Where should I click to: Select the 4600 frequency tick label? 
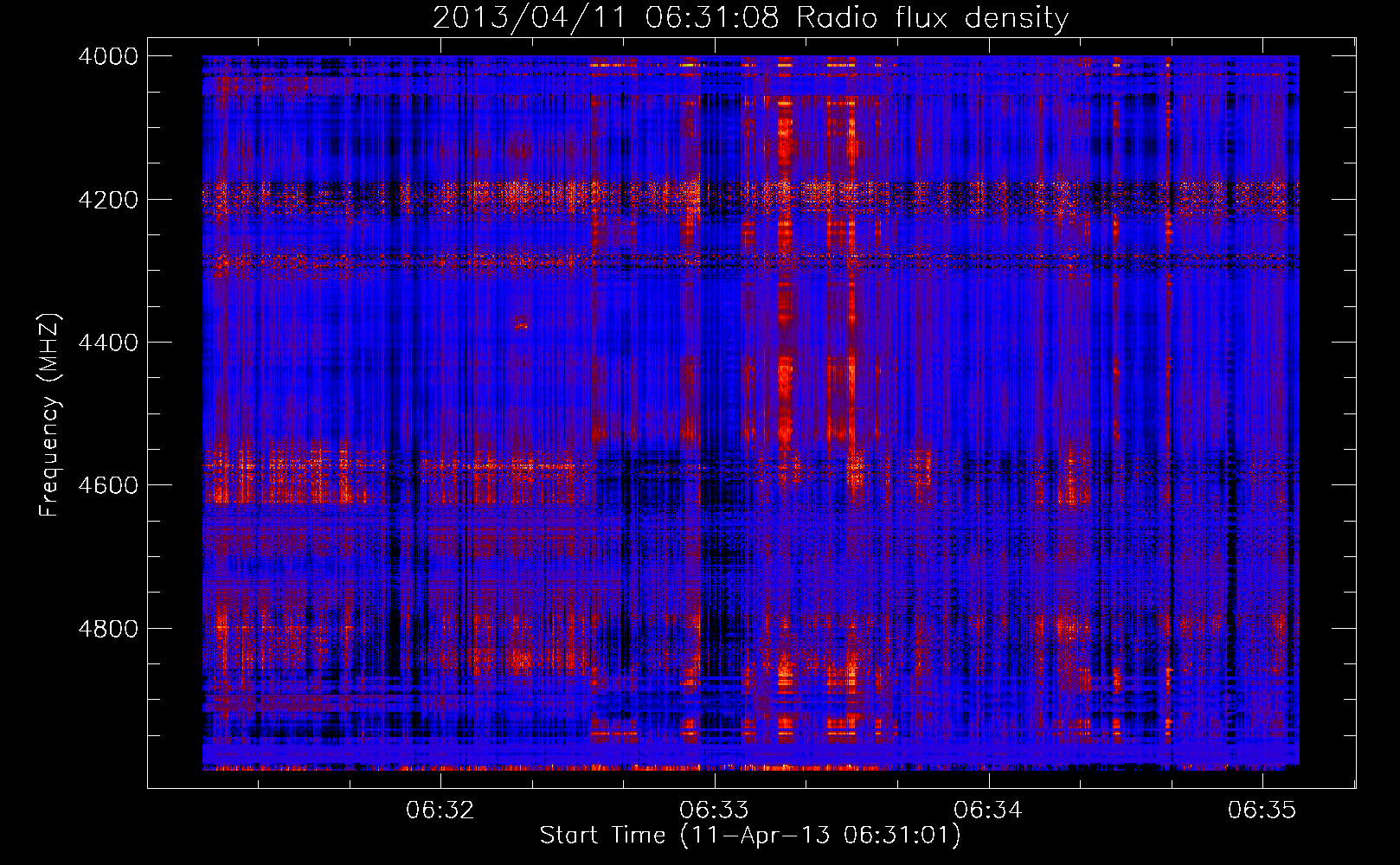coord(108,485)
